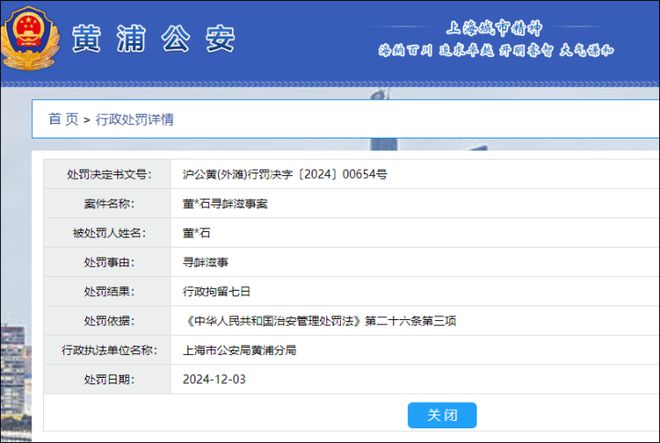Click the police badge emblem logo
The height and width of the screenshot is (443, 660).
coord(29,39)
